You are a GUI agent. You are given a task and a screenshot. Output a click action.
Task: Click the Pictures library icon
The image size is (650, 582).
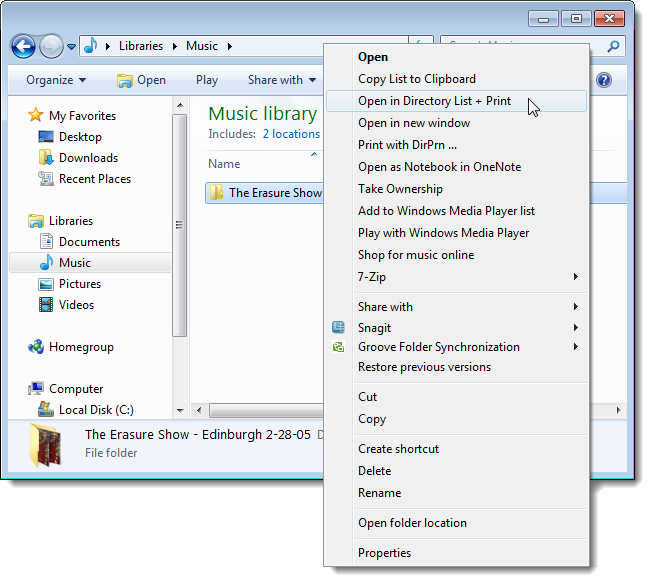[46, 284]
